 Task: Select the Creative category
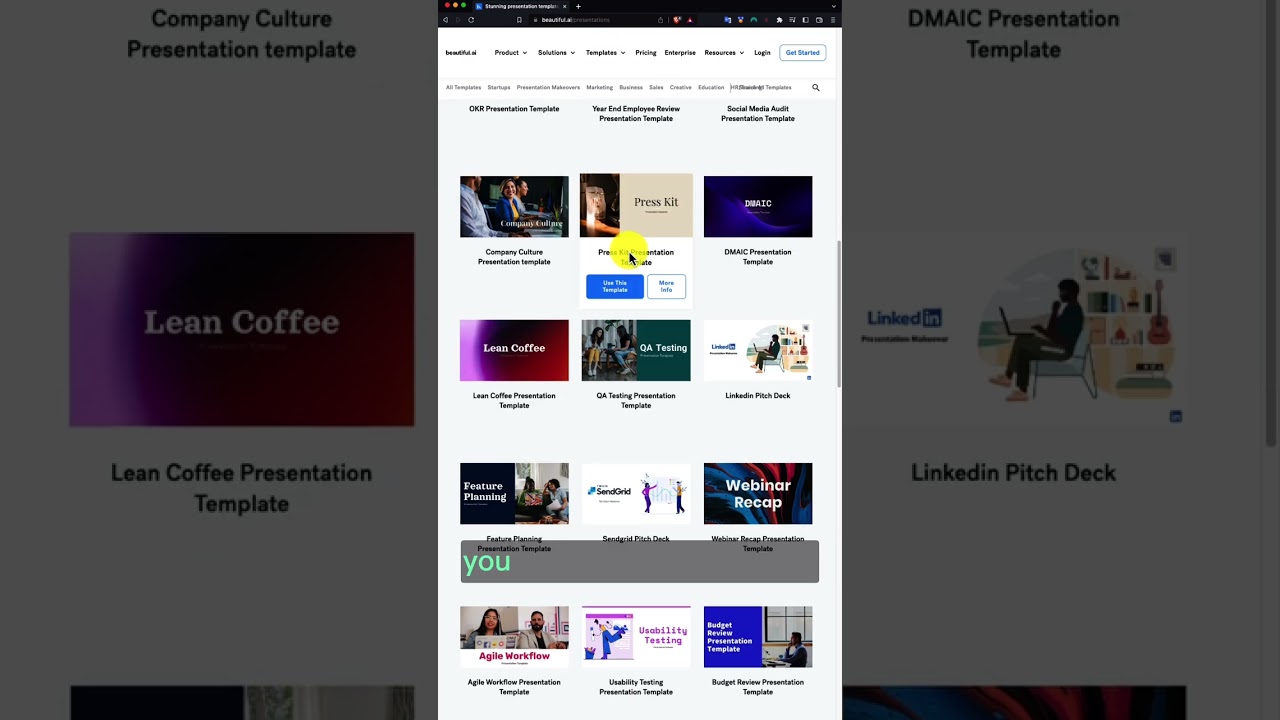pyautogui.click(x=681, y=88)
